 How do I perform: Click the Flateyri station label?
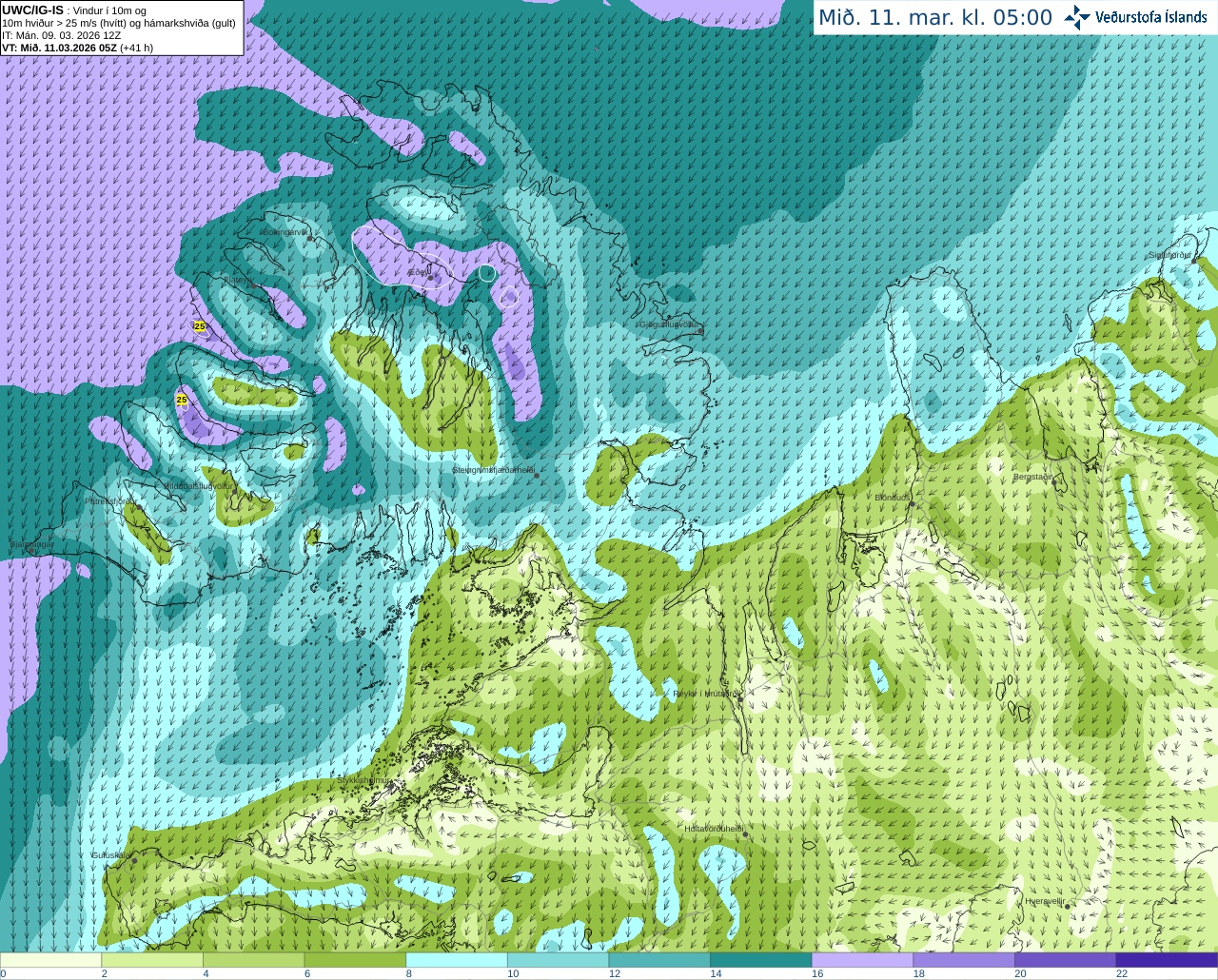tap(237, 280)
